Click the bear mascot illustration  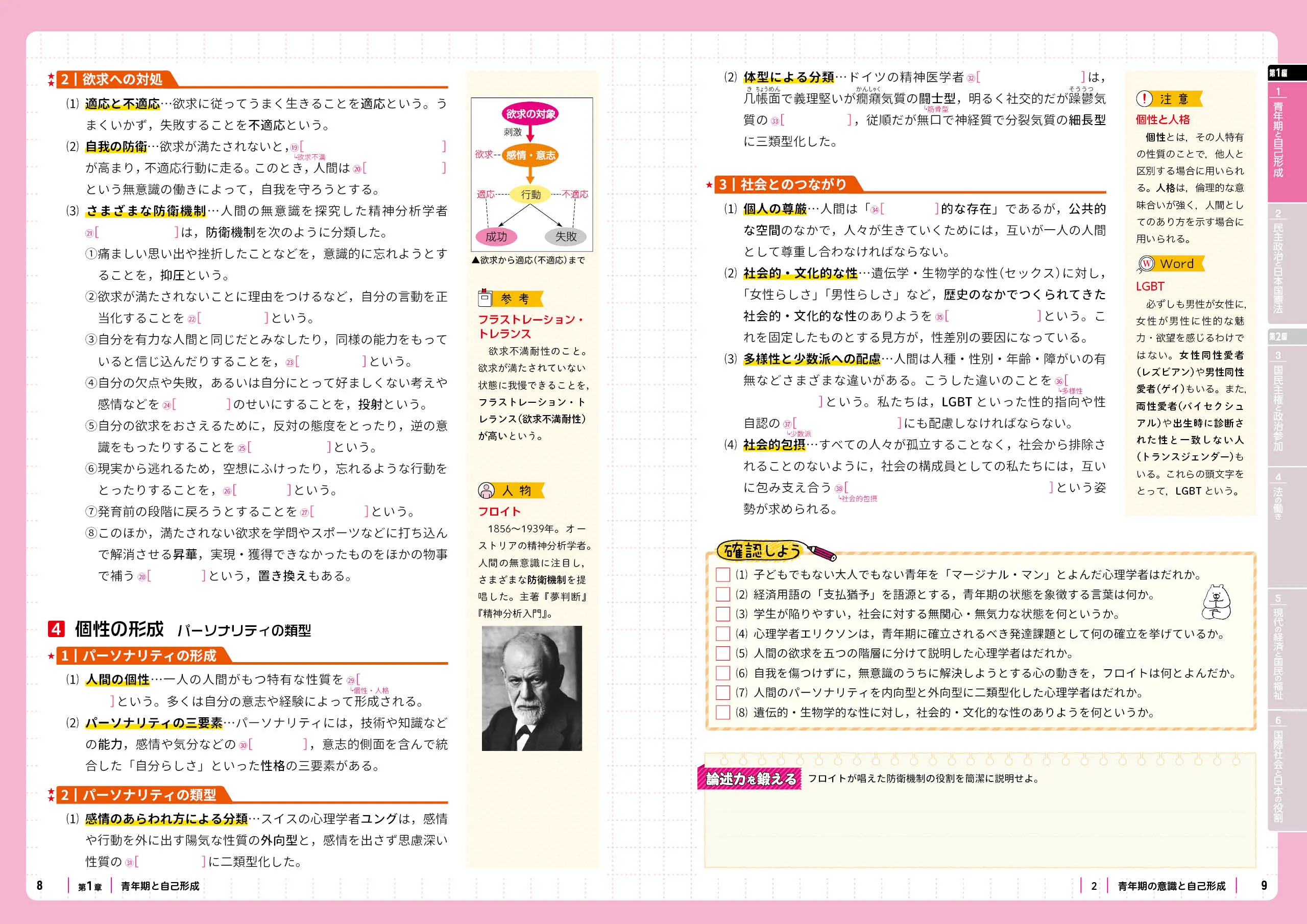pos(1216,602)
